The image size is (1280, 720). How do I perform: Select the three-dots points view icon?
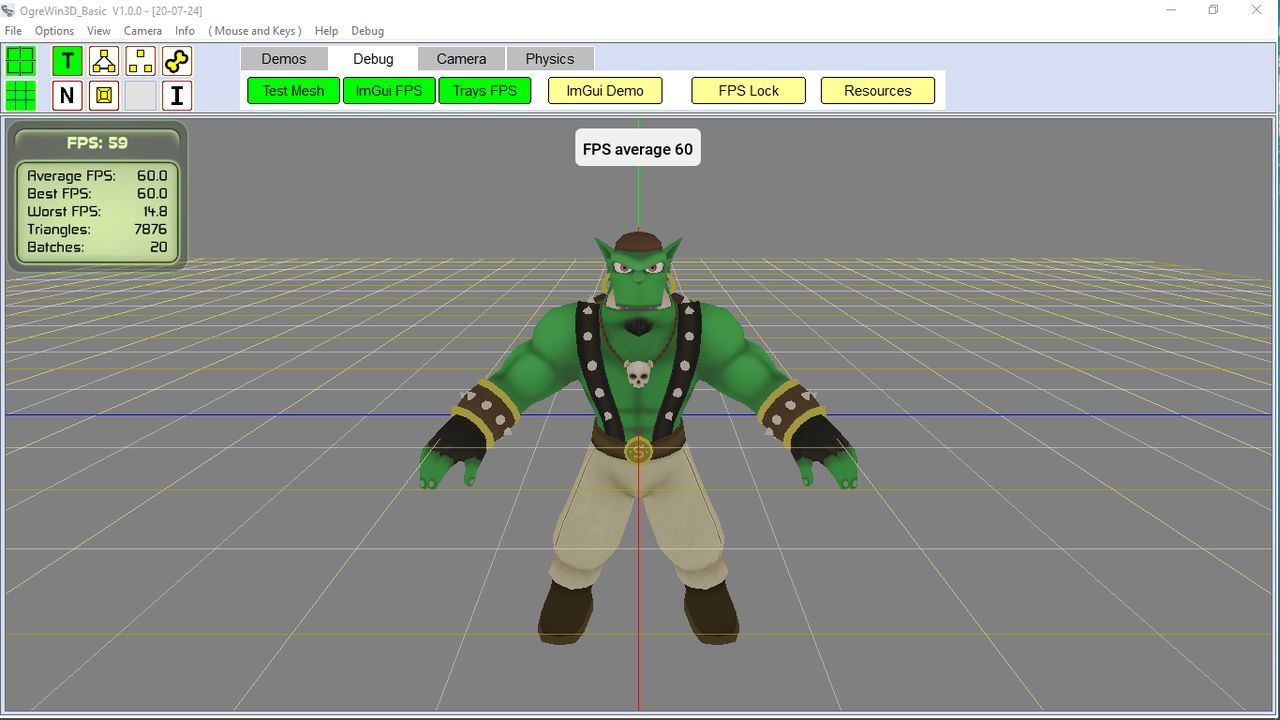click(141, 61)
